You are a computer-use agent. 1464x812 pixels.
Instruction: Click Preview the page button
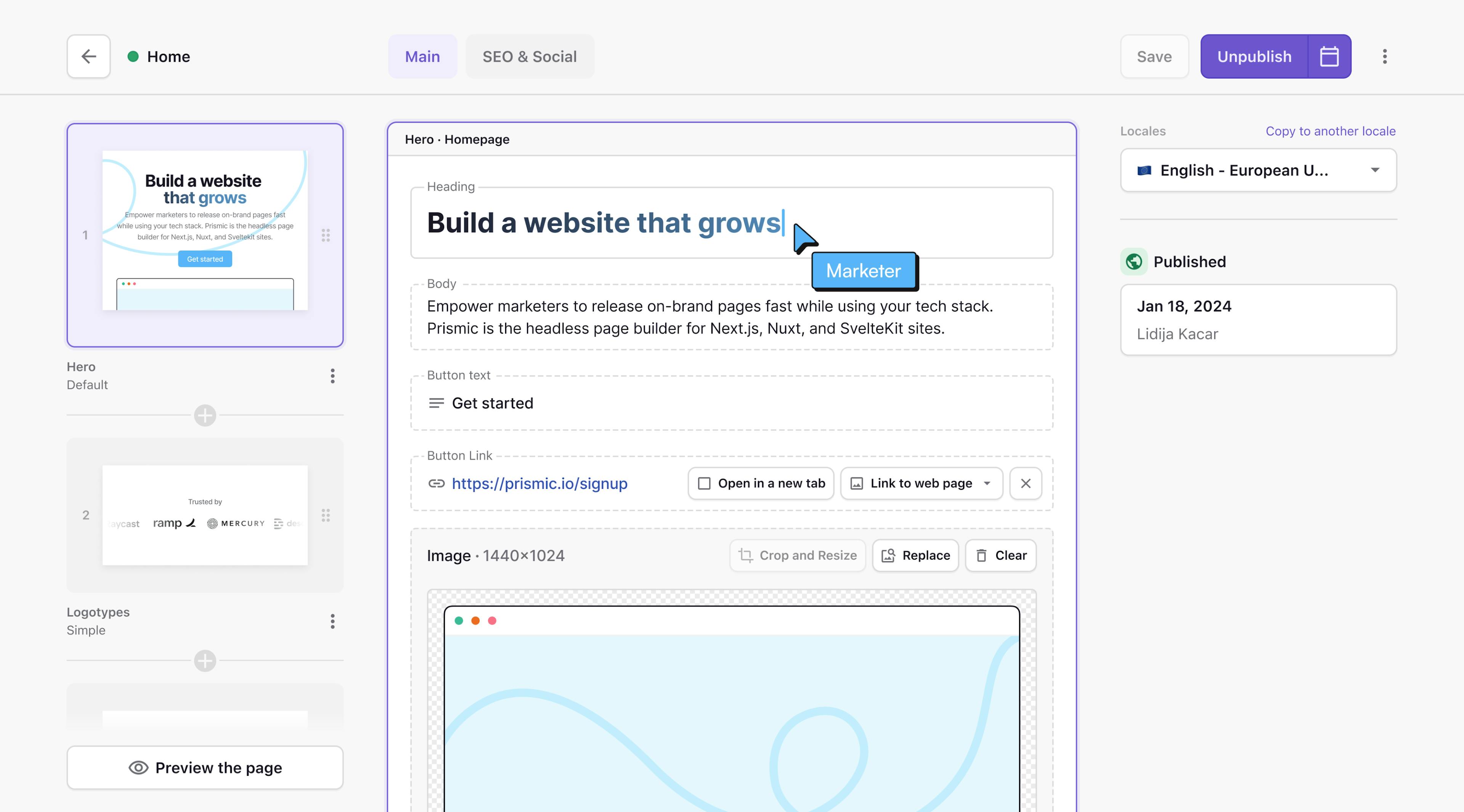pos(205,767)
